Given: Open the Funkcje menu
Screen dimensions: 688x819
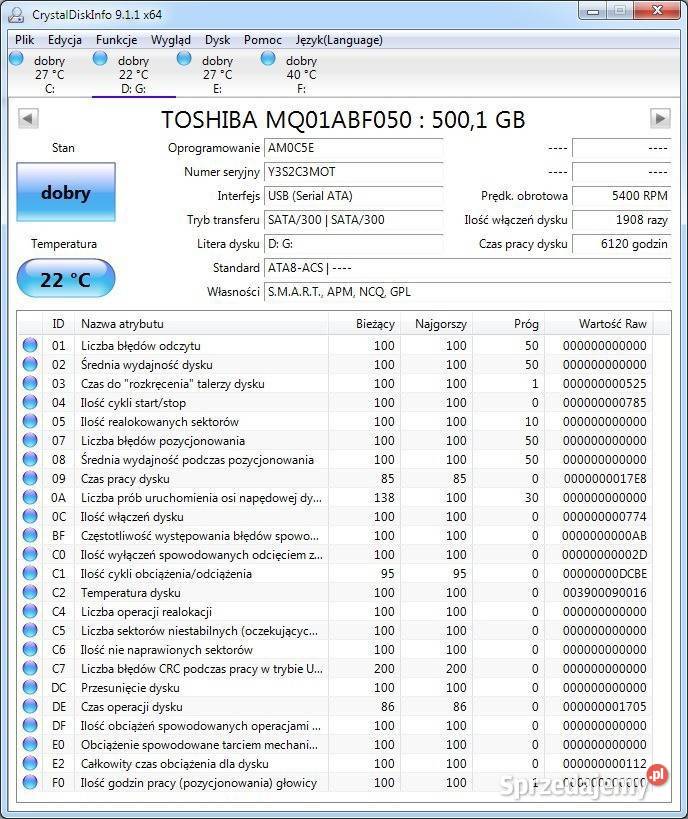Looking at the screenshot, I should [116, 40].
